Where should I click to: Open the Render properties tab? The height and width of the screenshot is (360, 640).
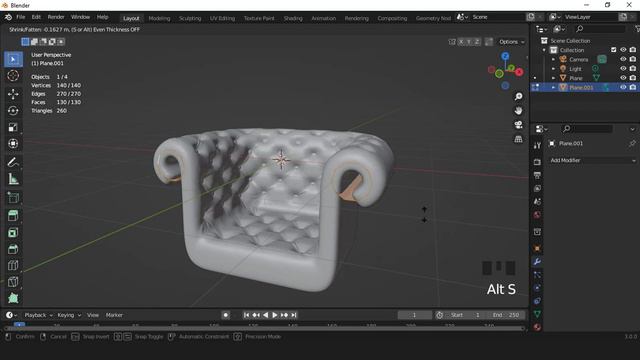(x=537, y=162)
